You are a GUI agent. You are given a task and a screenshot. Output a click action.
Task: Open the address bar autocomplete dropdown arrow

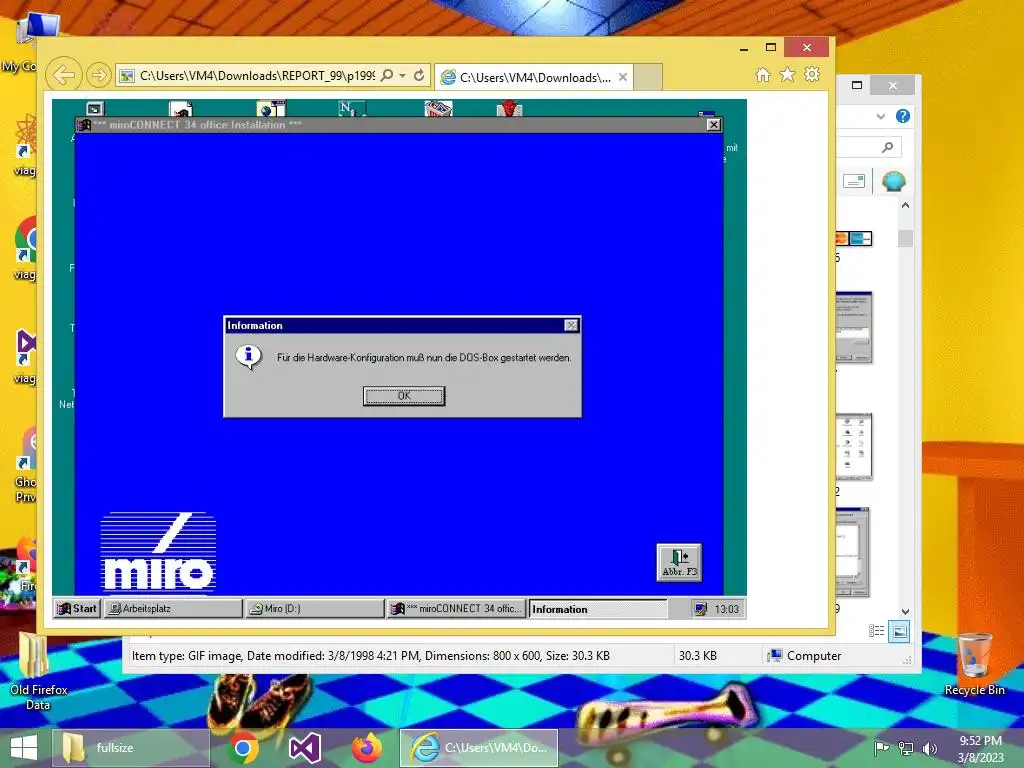tap(402, 76)
